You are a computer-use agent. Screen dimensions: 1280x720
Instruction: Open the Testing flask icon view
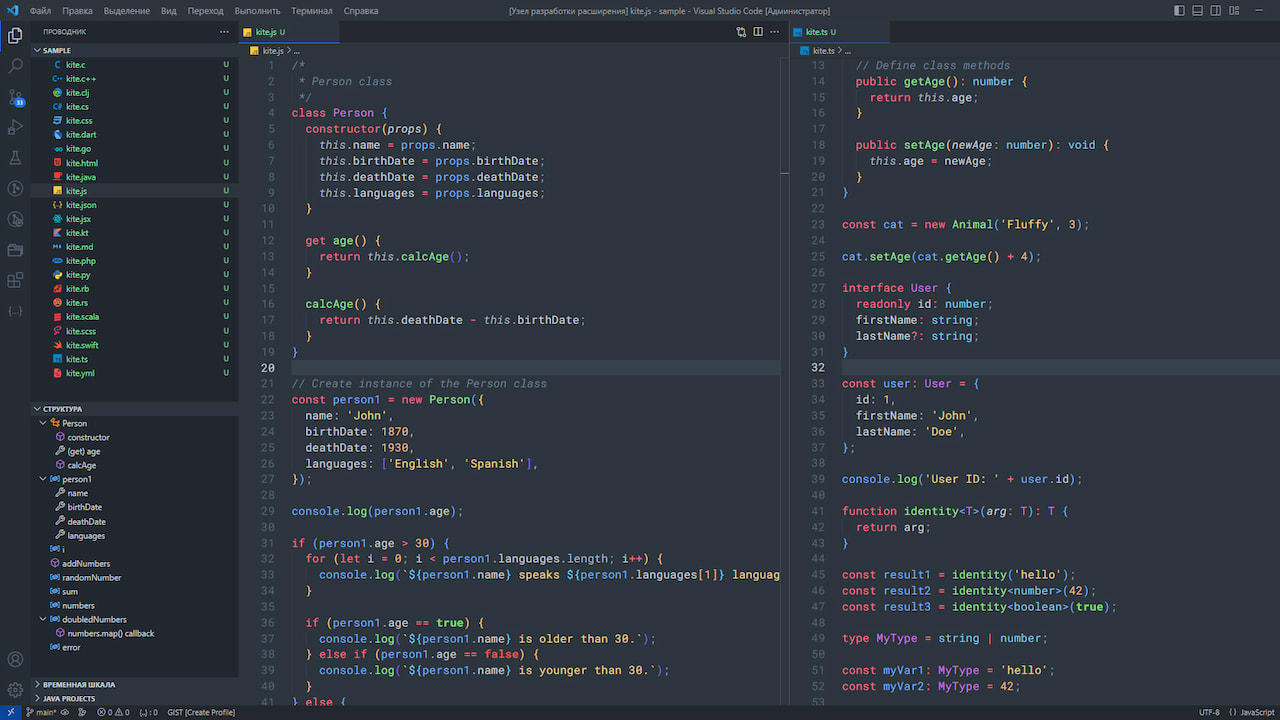(15, 158)
